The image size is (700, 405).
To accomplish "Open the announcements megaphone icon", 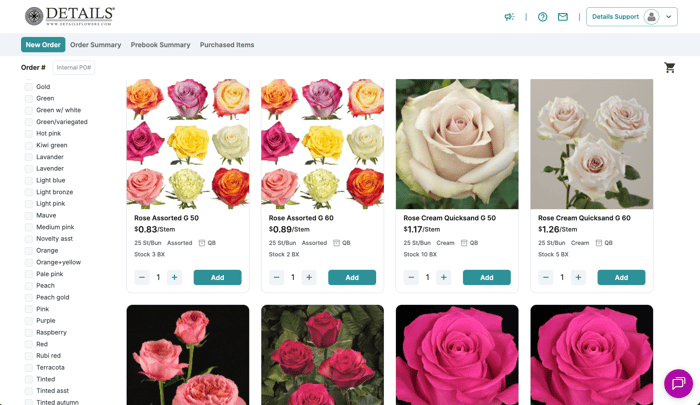I will pos(509,17).
